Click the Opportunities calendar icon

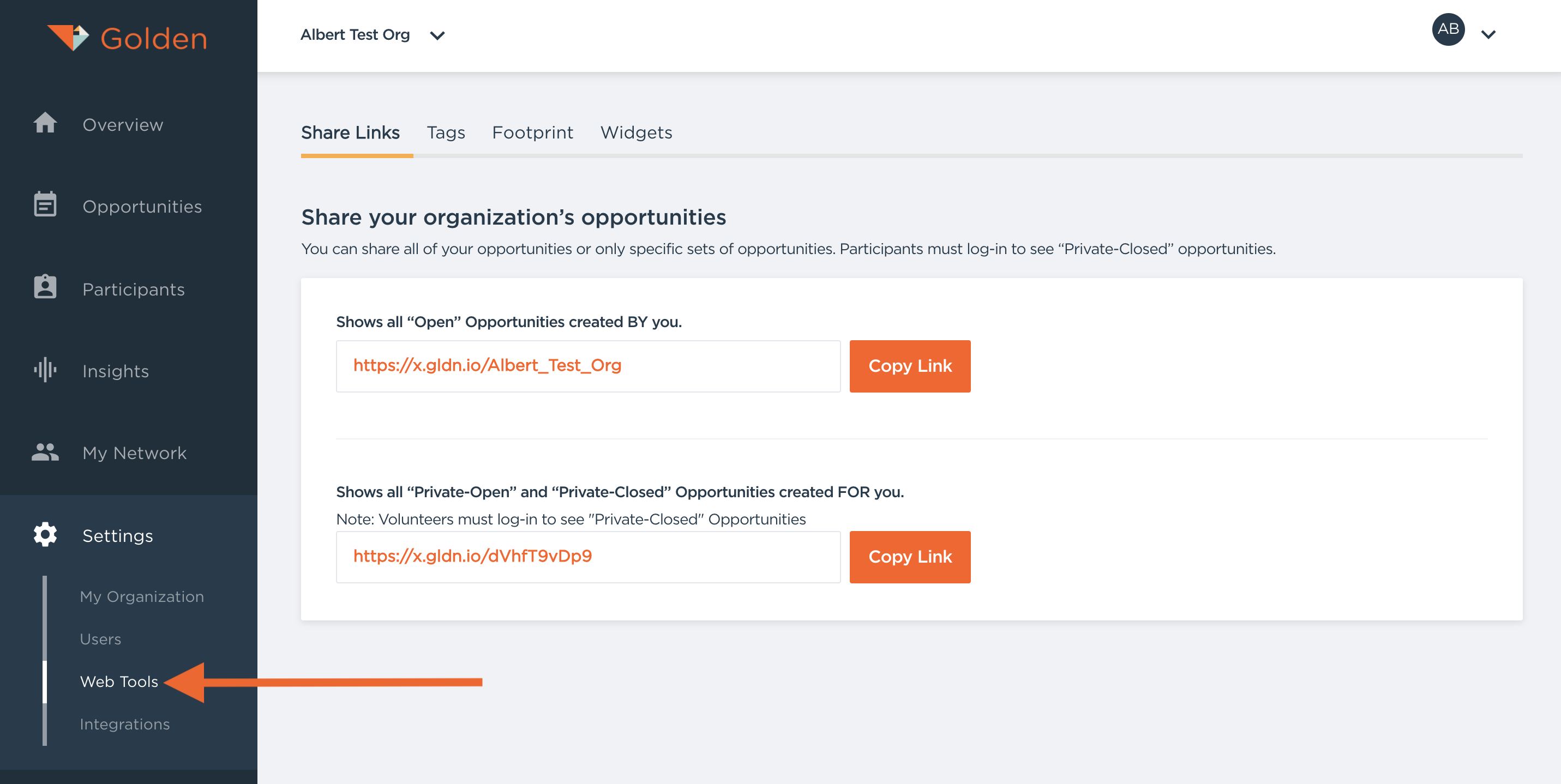(45, 205)
